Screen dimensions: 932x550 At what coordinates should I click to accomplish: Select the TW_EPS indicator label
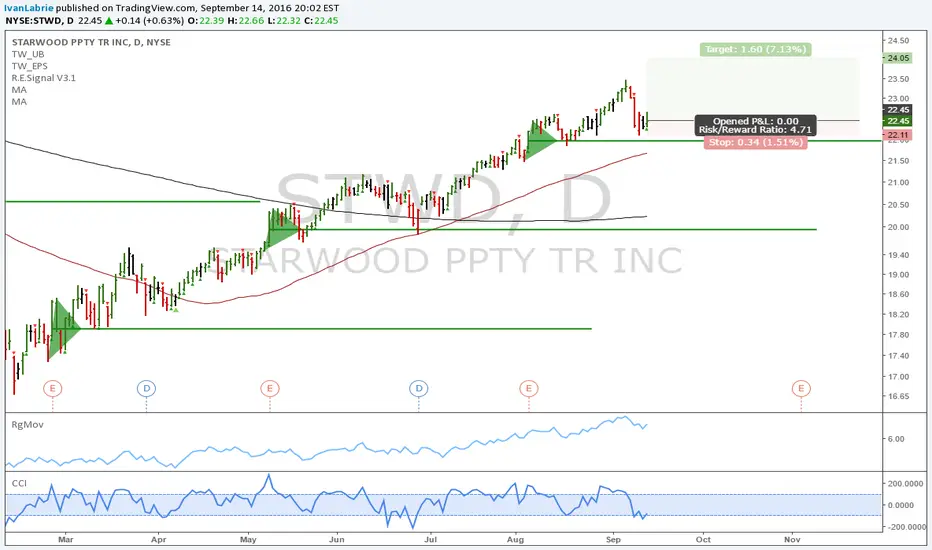pos(30,66)
